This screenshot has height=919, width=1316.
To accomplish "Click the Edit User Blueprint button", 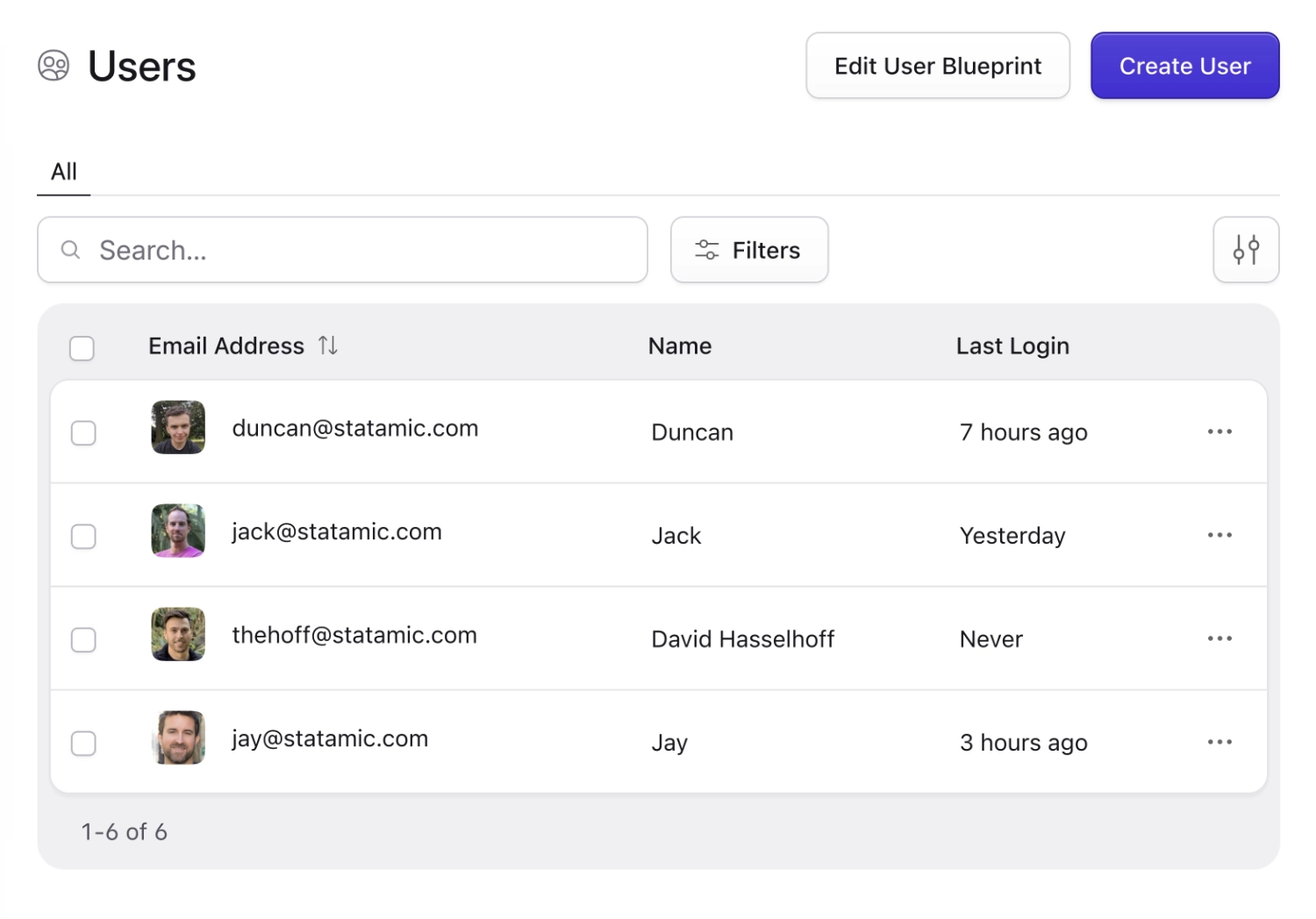I will pos(937,65).
